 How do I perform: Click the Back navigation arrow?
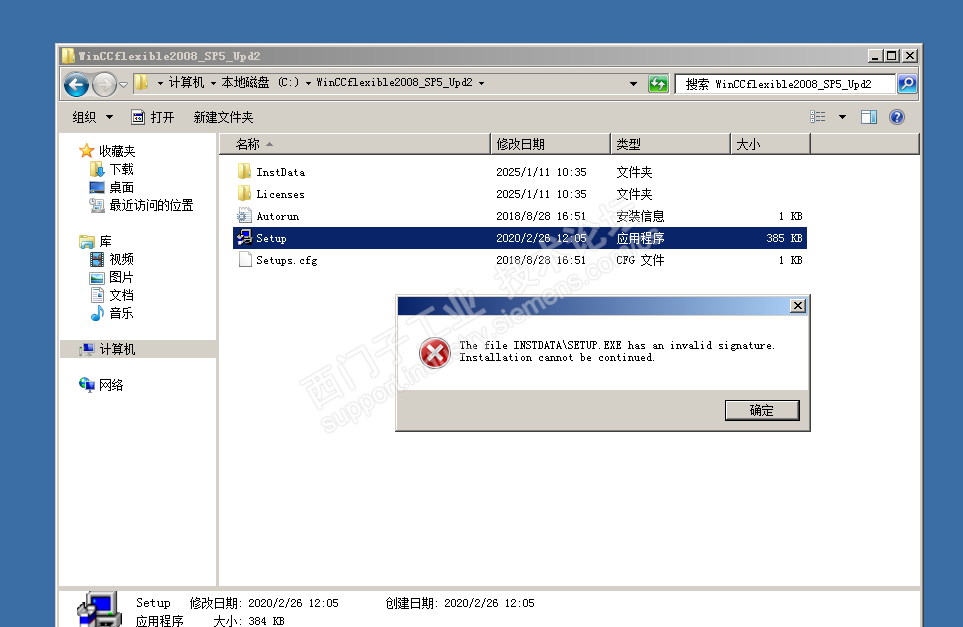[x=76, y=84]
